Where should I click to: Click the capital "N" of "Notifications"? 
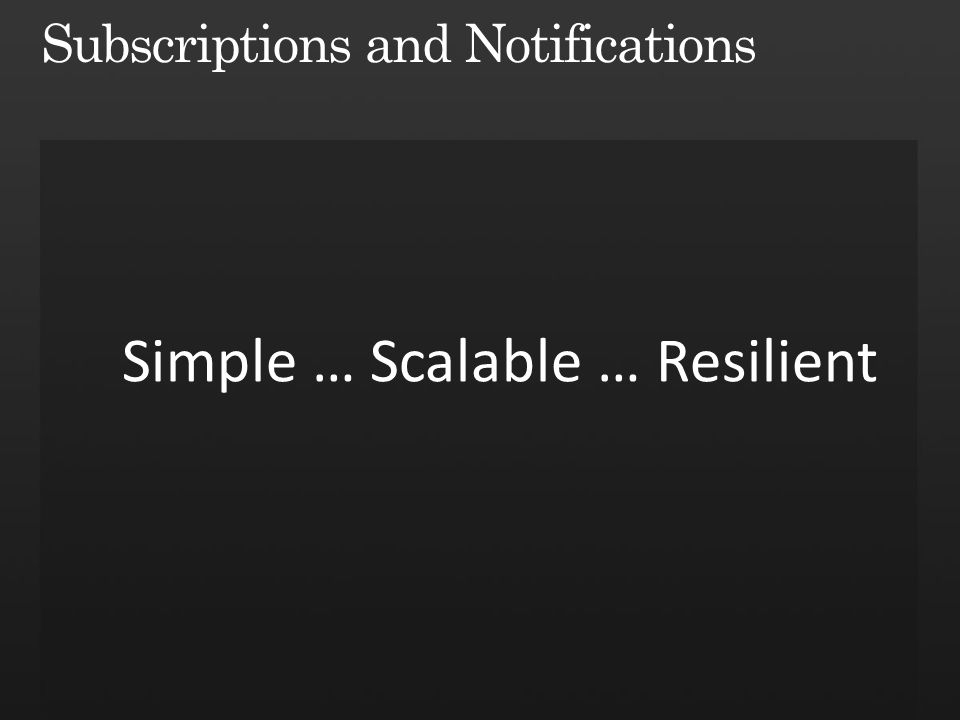[x=487, y=43]
